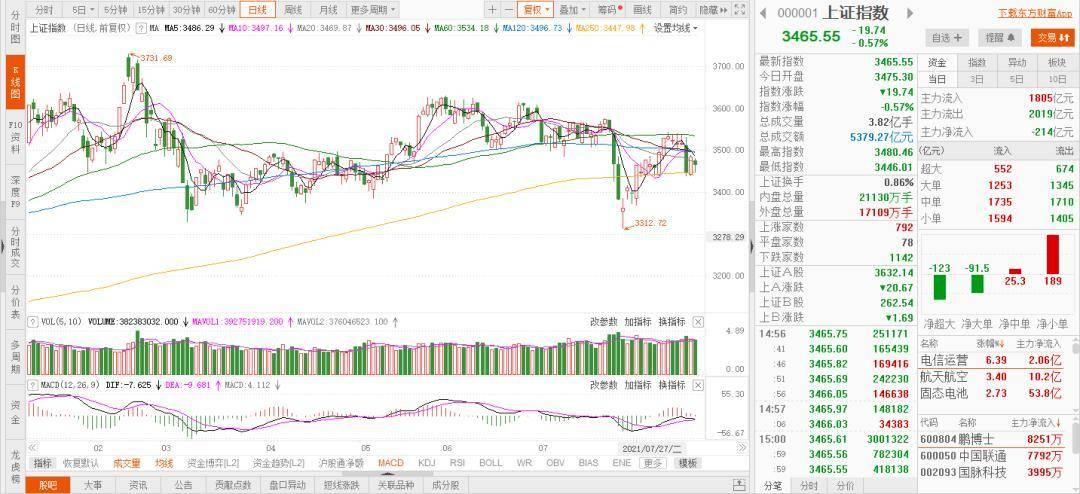The height and width of the screenshot is (494, 1080).
Task: Open 复权 adjustment dropdown
Action: (x=537, y=10)
